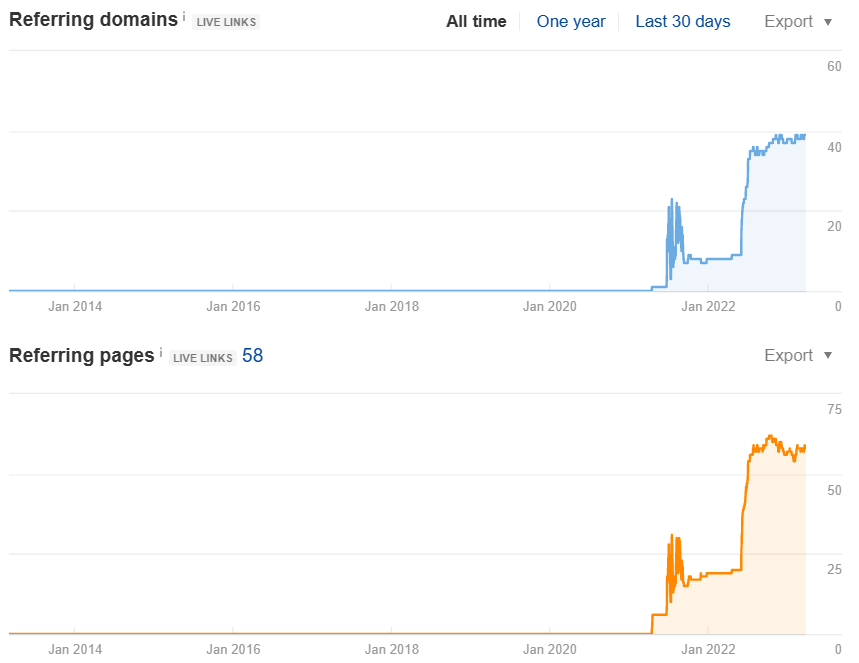Click the 75 value on pages y-axis

click(833, 409)
